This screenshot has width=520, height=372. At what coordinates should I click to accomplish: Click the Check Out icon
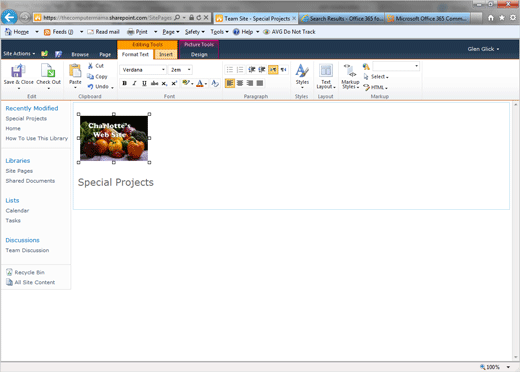pos(48,71)
